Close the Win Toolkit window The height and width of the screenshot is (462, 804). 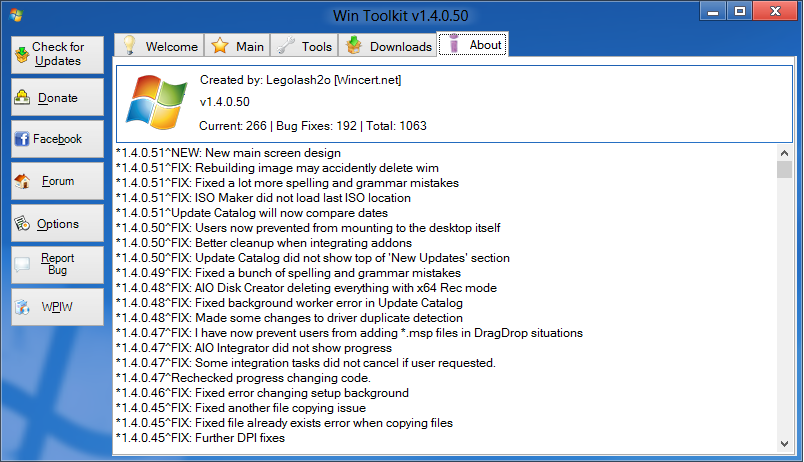(775, 11)
